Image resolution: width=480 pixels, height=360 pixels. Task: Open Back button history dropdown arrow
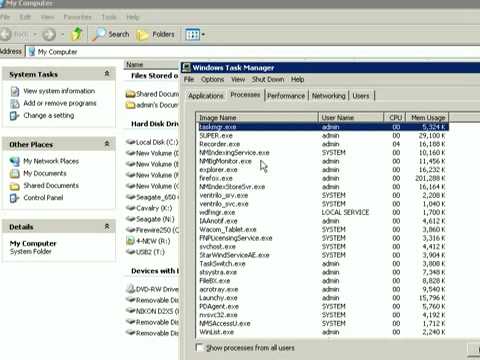point(35,34)
